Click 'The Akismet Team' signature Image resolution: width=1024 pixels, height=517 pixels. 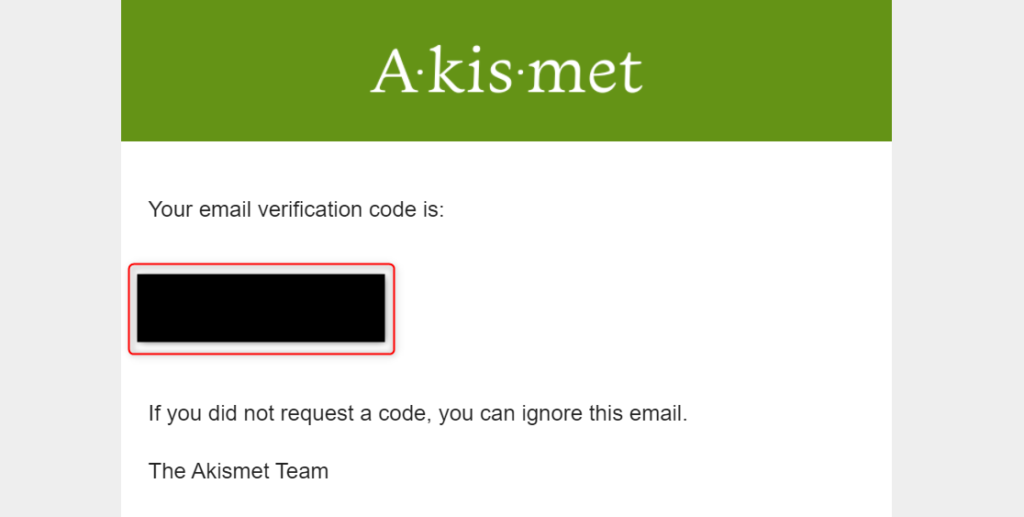(x=238, y=471)
